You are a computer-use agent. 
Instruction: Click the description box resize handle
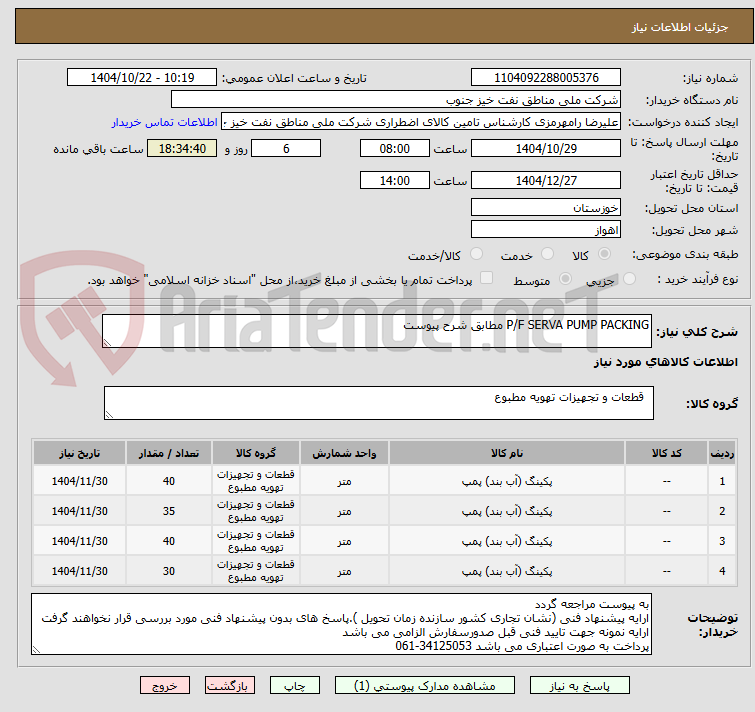107,343
